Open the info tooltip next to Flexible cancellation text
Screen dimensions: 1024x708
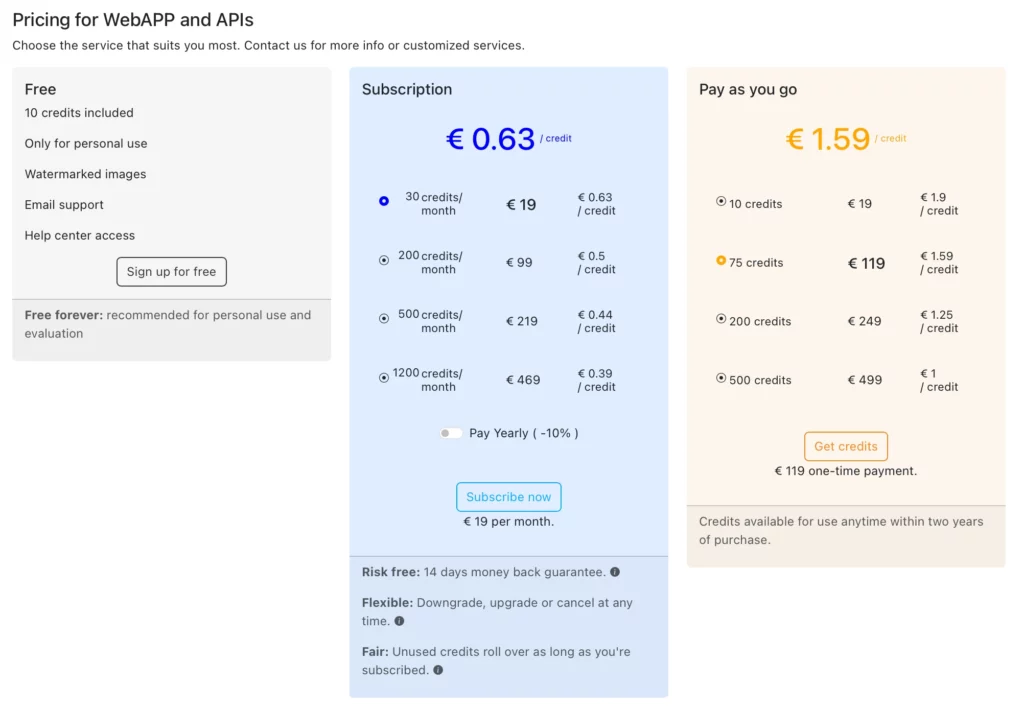click(x=399, y=621)
